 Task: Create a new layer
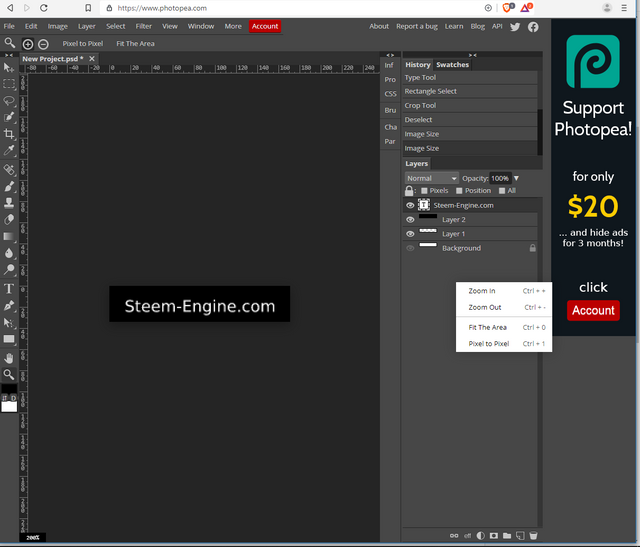coord(520,536)
